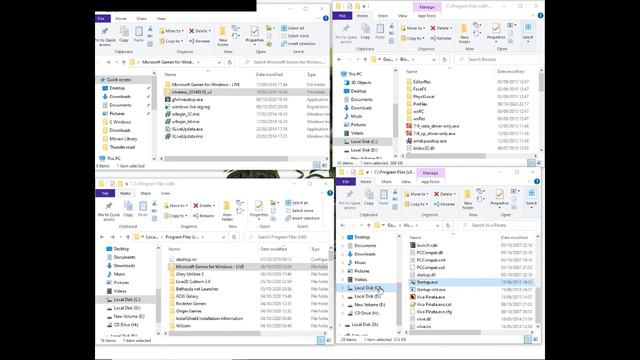Click horizontal scrollbar in Microsoft Games file list

(x=226, y=158)
